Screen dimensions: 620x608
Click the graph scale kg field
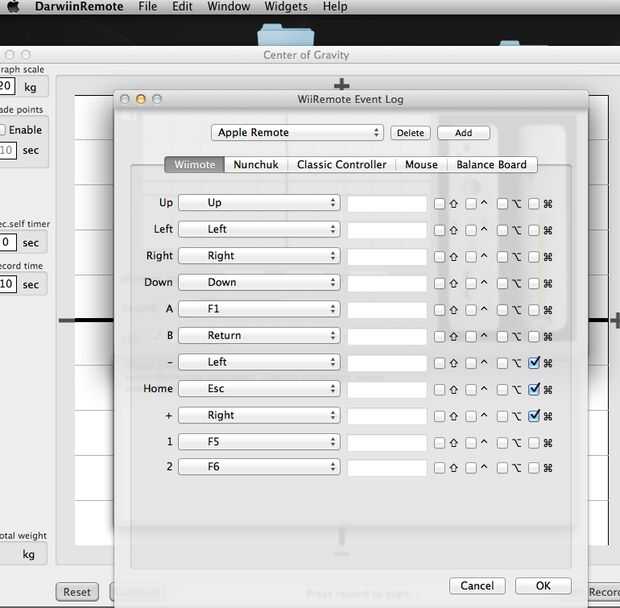coord(7,86)
